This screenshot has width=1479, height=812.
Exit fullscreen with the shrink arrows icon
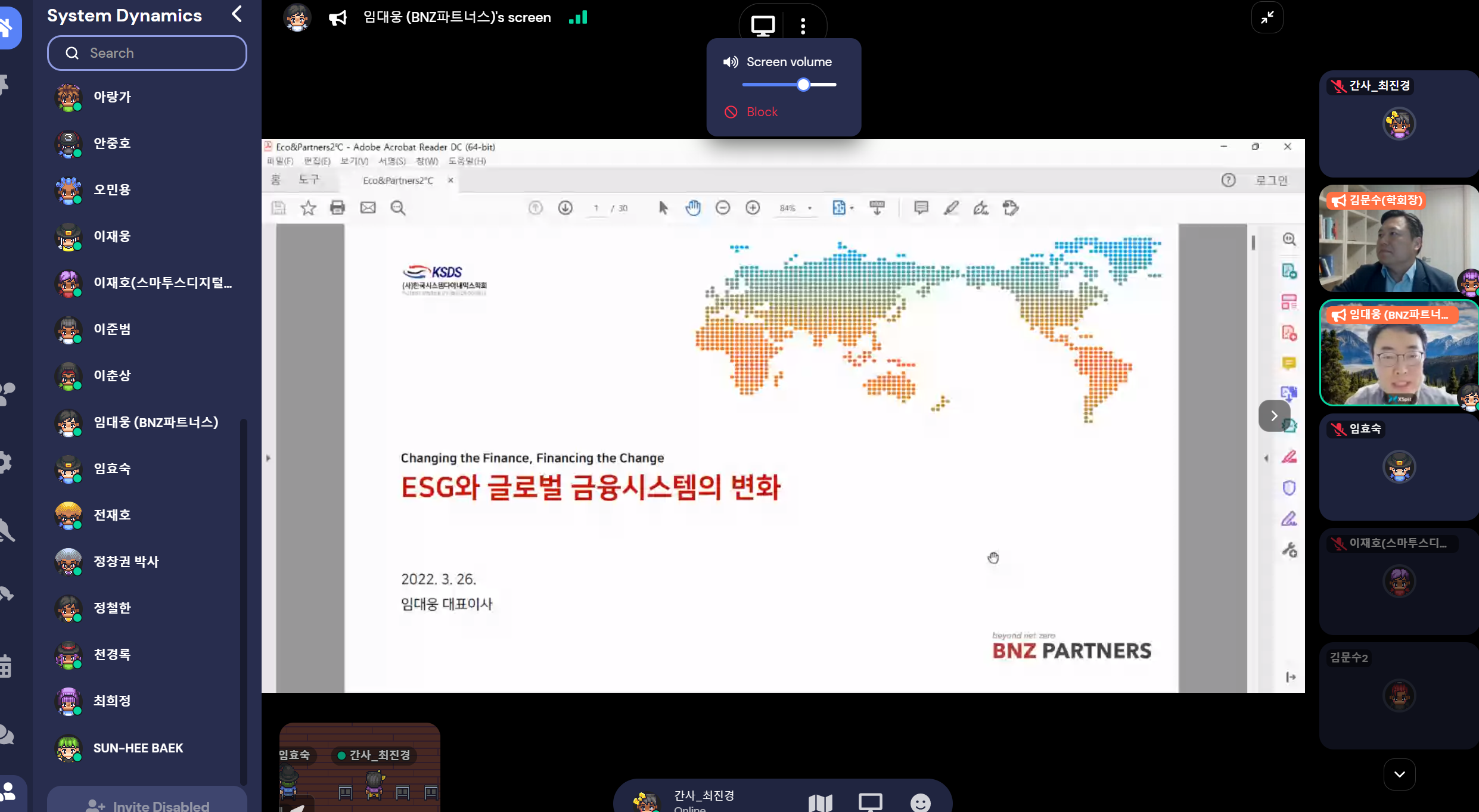[x=1267, y=18]
